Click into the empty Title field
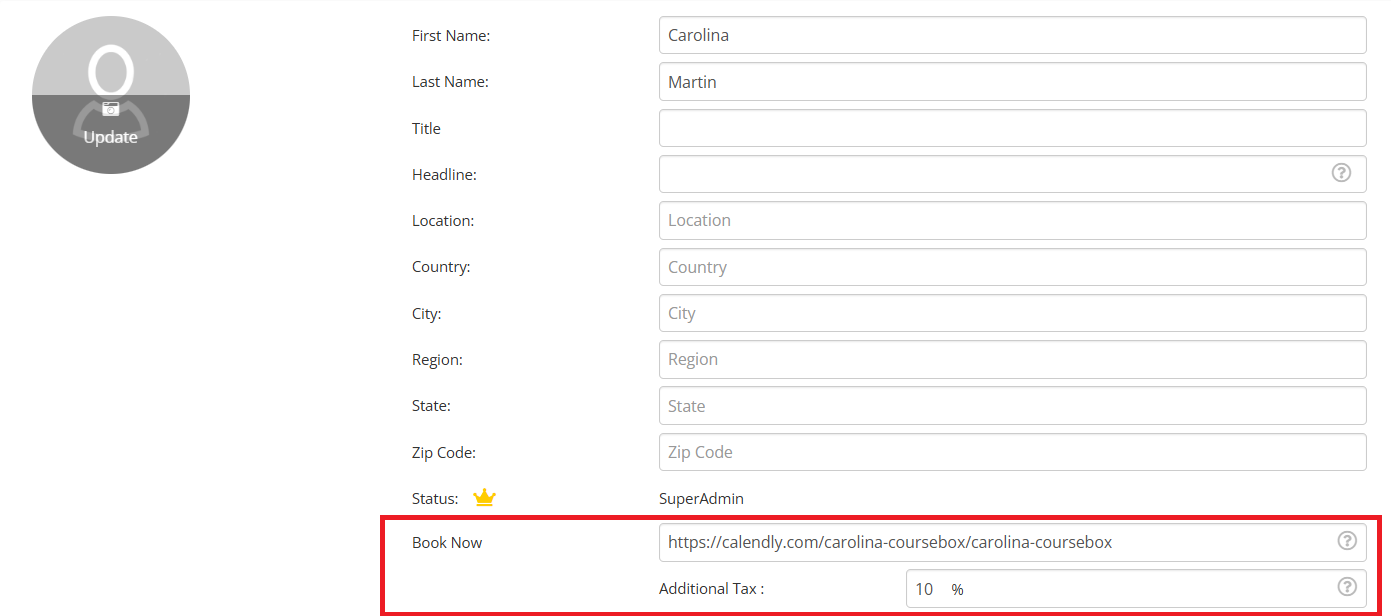1391x616 pixels. pyautogui.click(x=1012, y=128)
